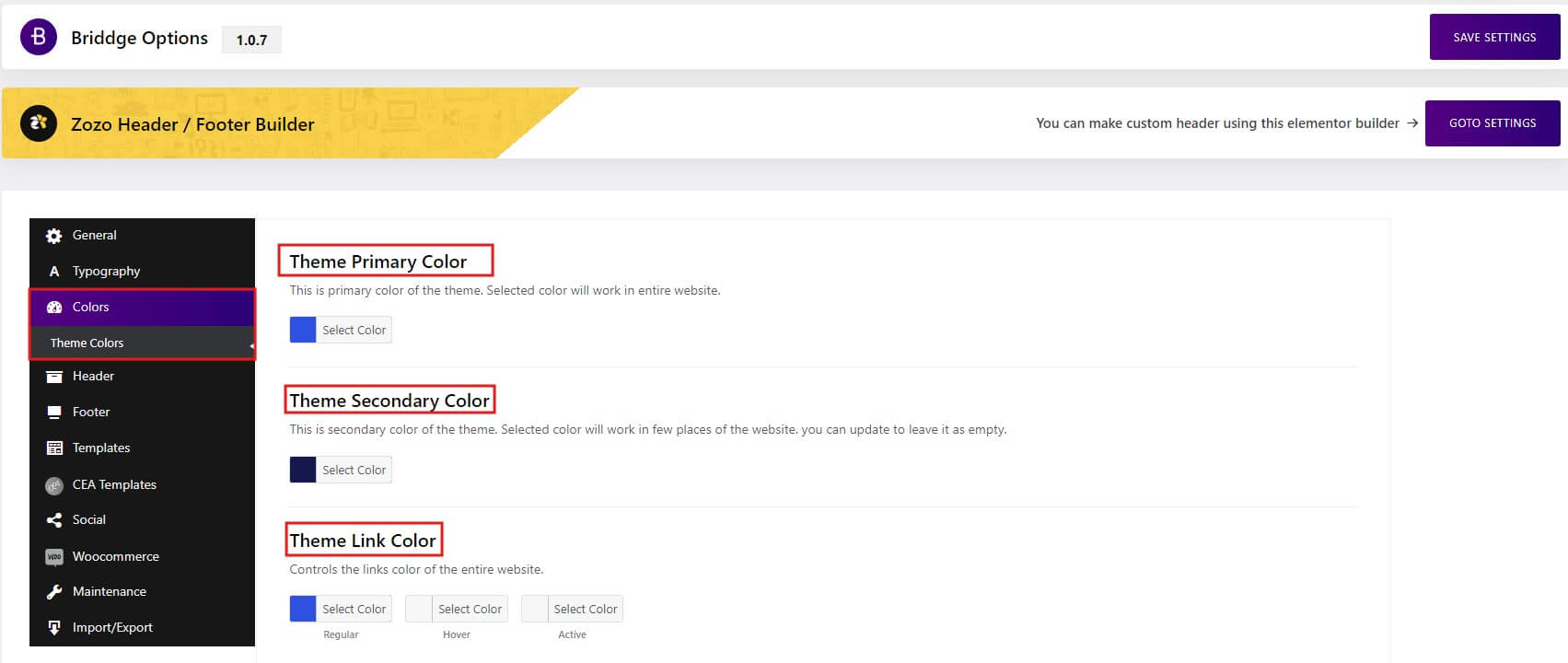Choose the Active link color
The width and height of the screenshot is (1568, 663).
572,610
